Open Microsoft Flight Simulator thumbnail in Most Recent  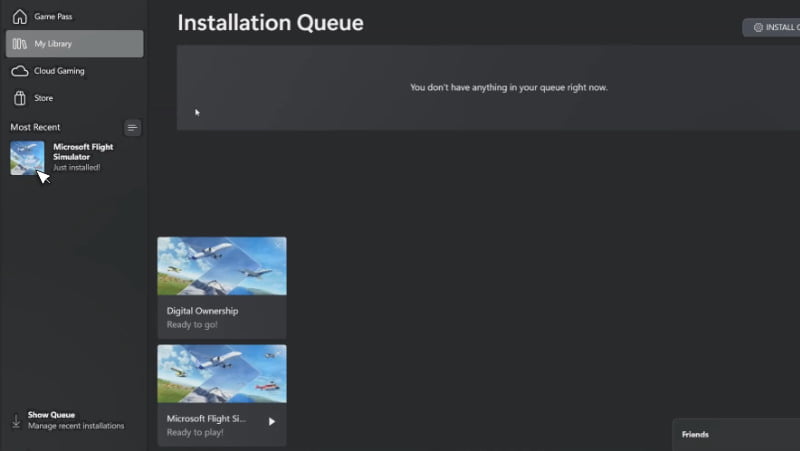point(27,158)
